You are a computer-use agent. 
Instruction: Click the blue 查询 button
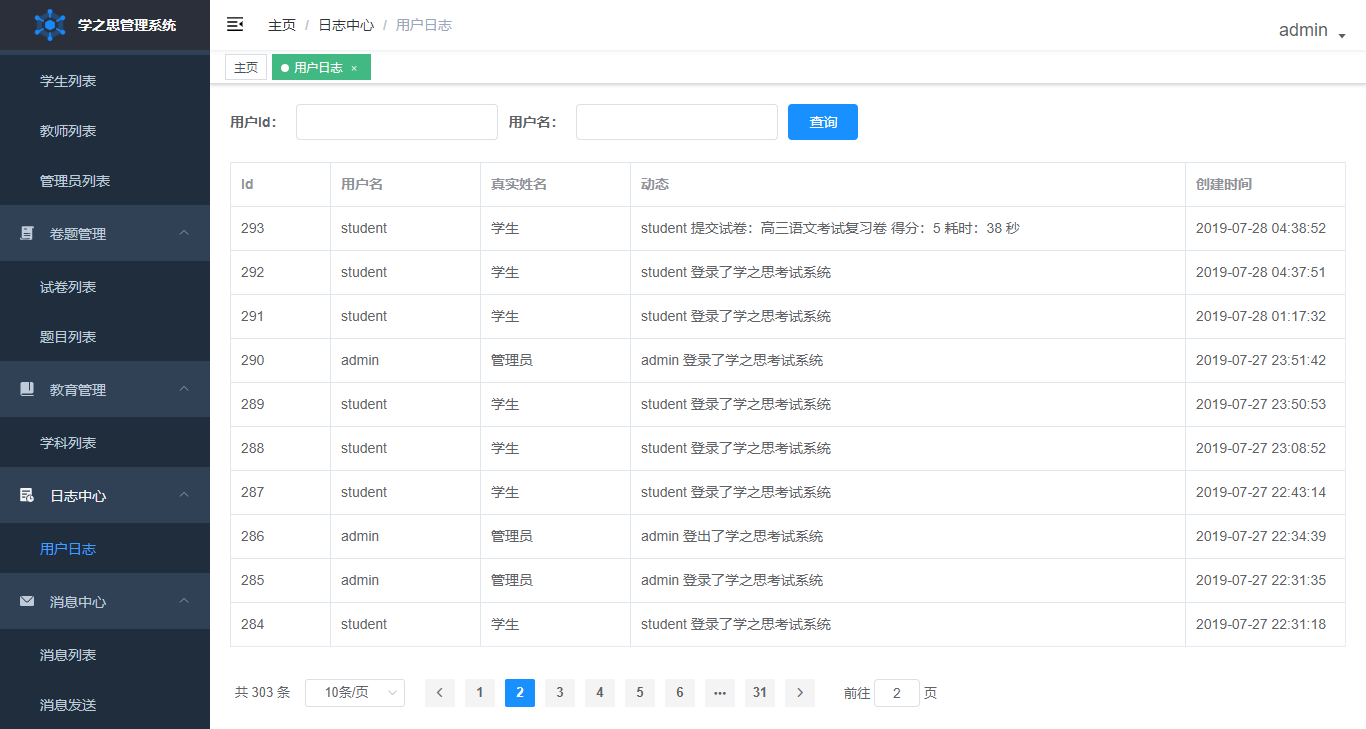[822, 122]
